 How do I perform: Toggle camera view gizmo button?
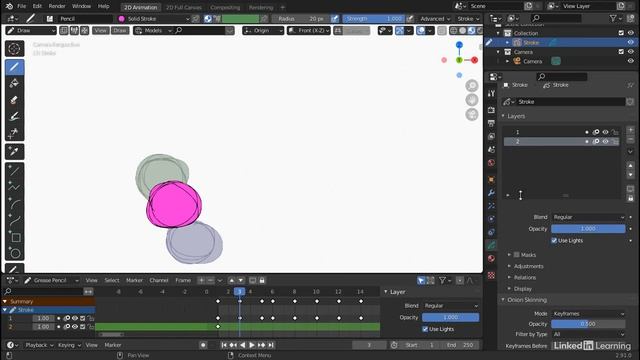pos(472,115)
